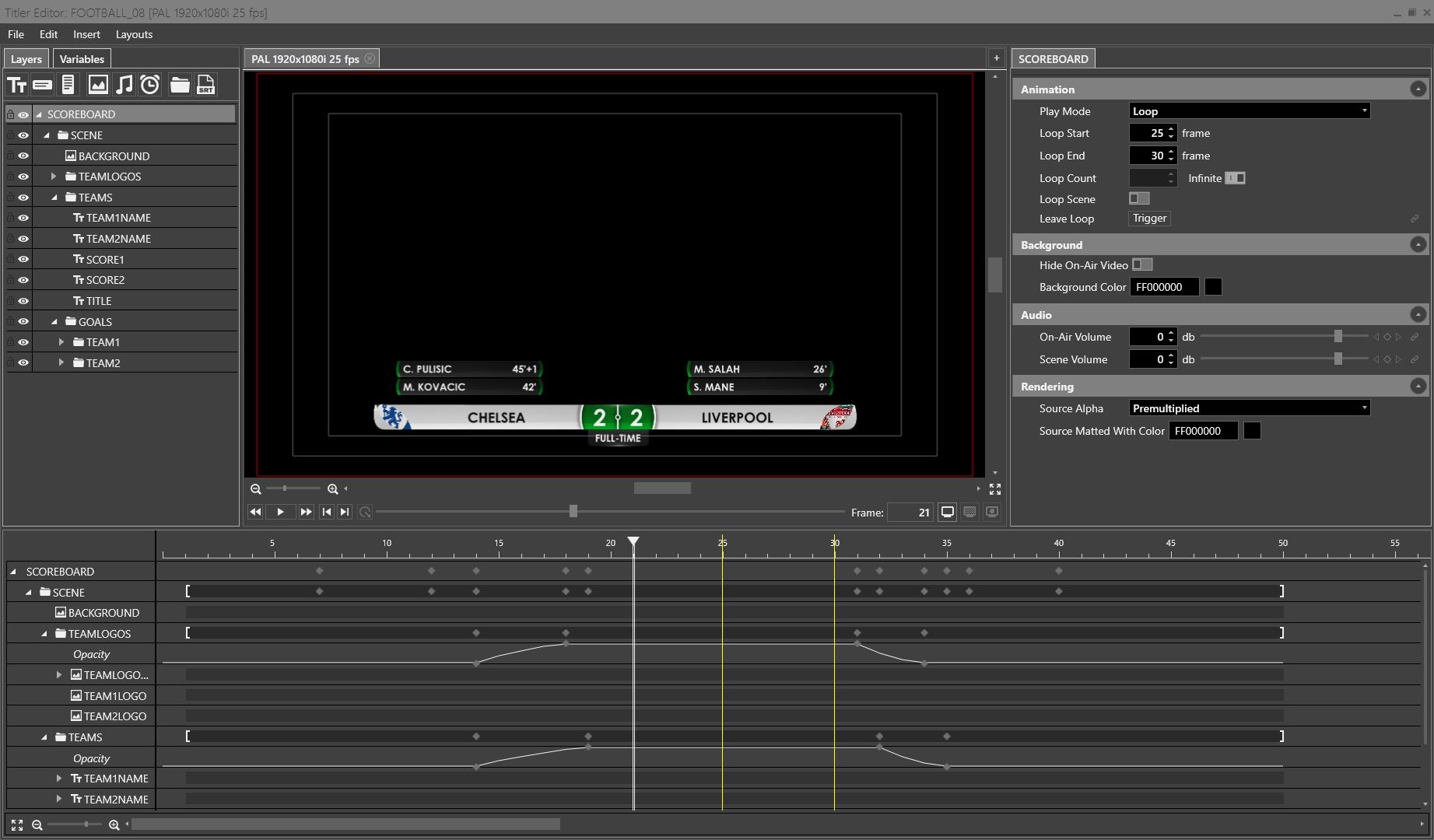Fast forward the preview playback
Viewport: 1434px width, 840px height.
pos(306,512)
